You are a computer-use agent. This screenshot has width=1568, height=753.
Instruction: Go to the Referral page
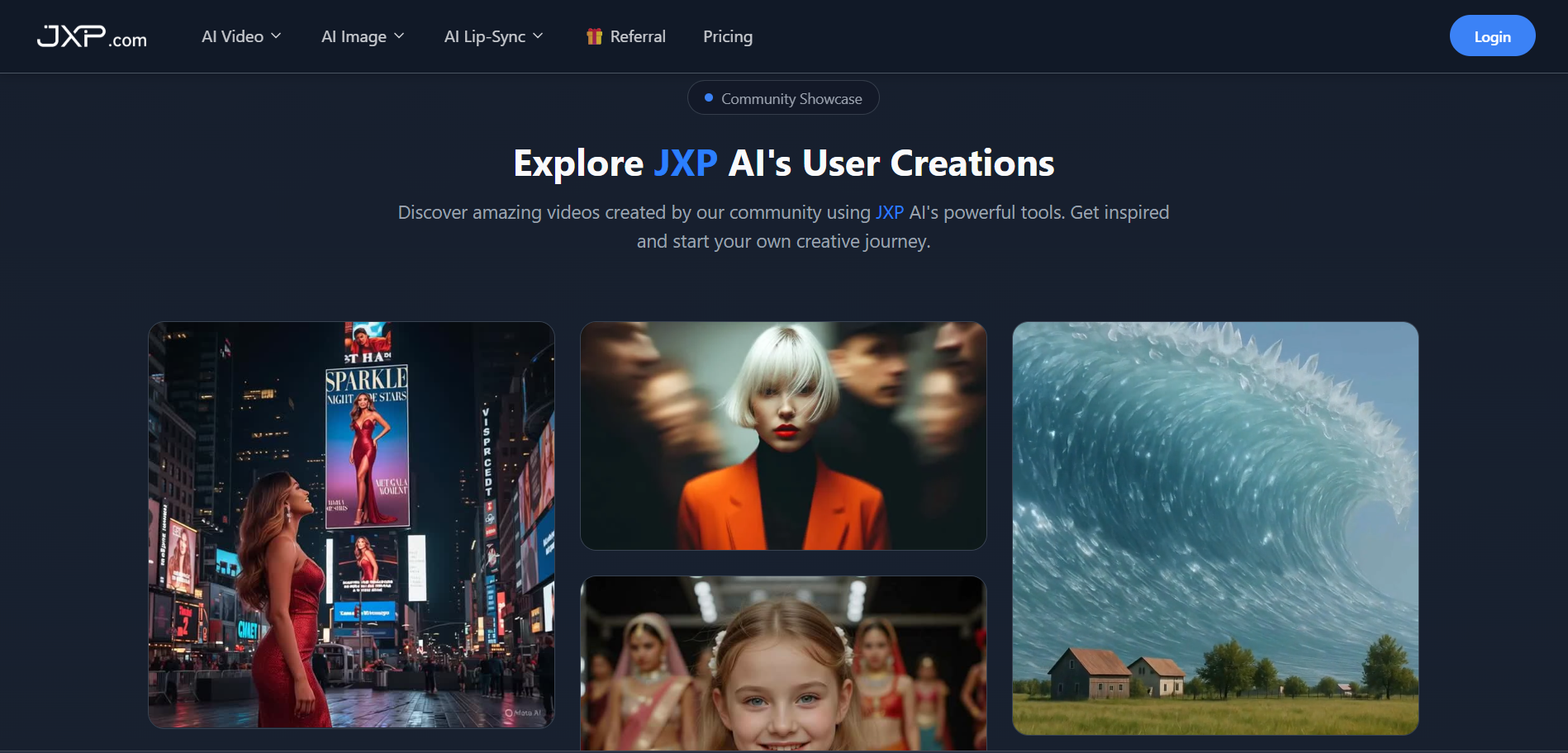[625, 36]
